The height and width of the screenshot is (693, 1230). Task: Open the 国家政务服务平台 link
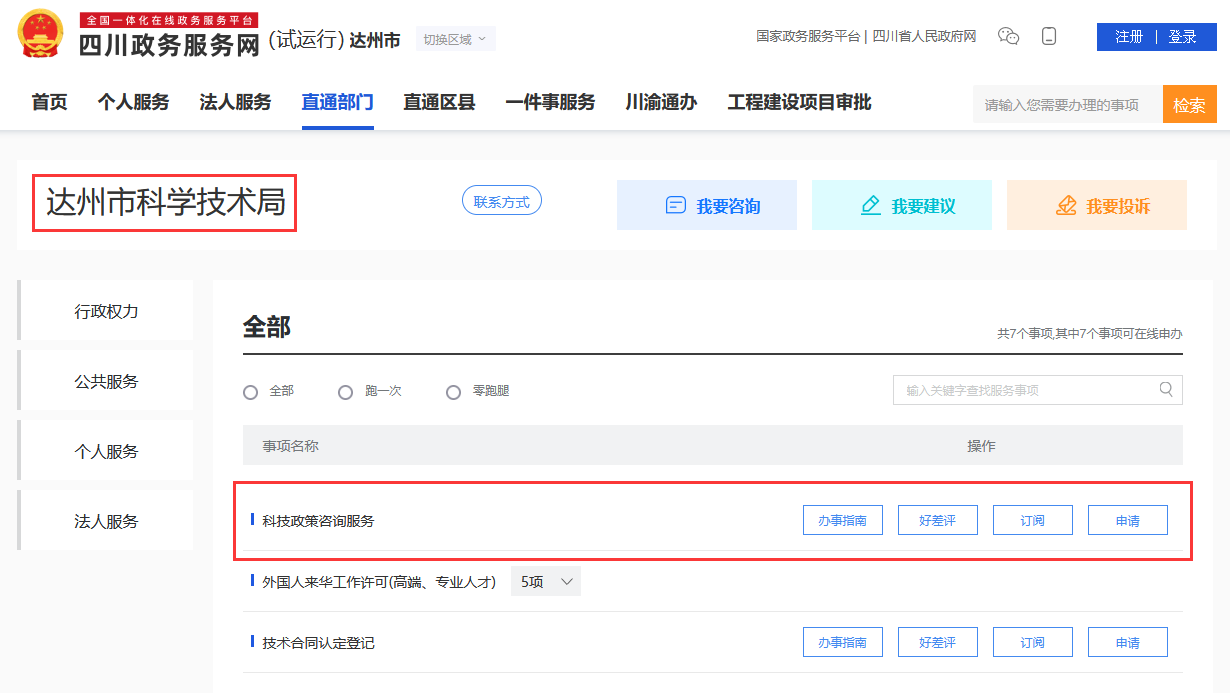[x=808, y=37]
